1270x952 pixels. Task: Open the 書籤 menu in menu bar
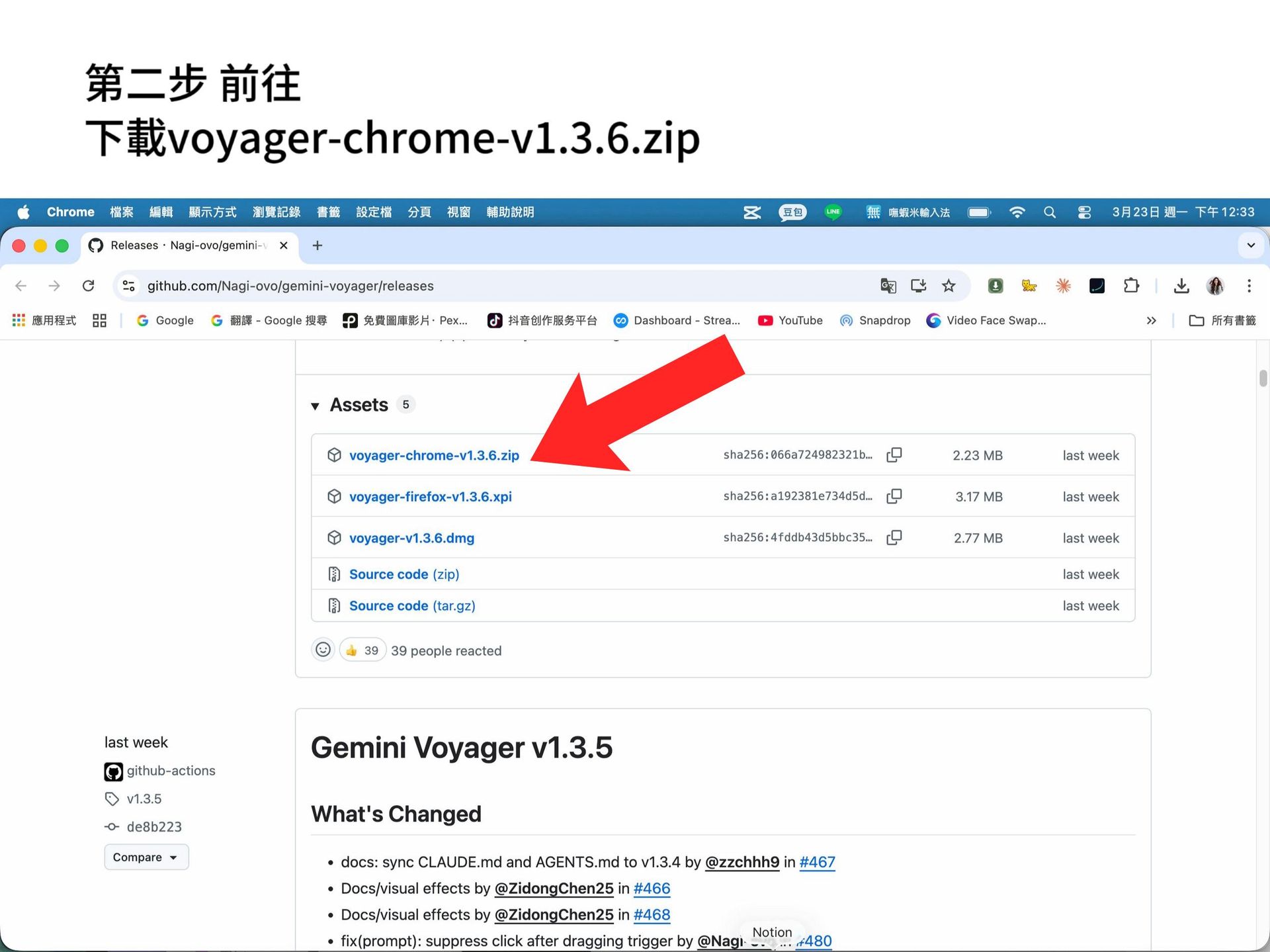click(328, 212)
